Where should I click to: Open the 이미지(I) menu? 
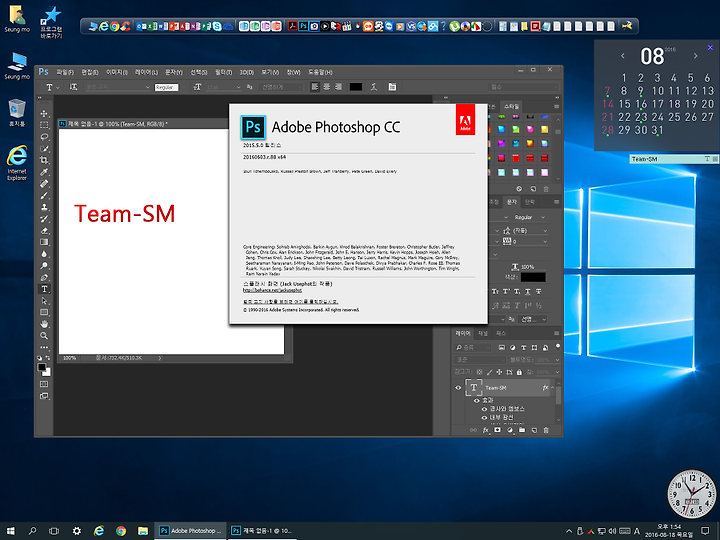click(117, 72)
